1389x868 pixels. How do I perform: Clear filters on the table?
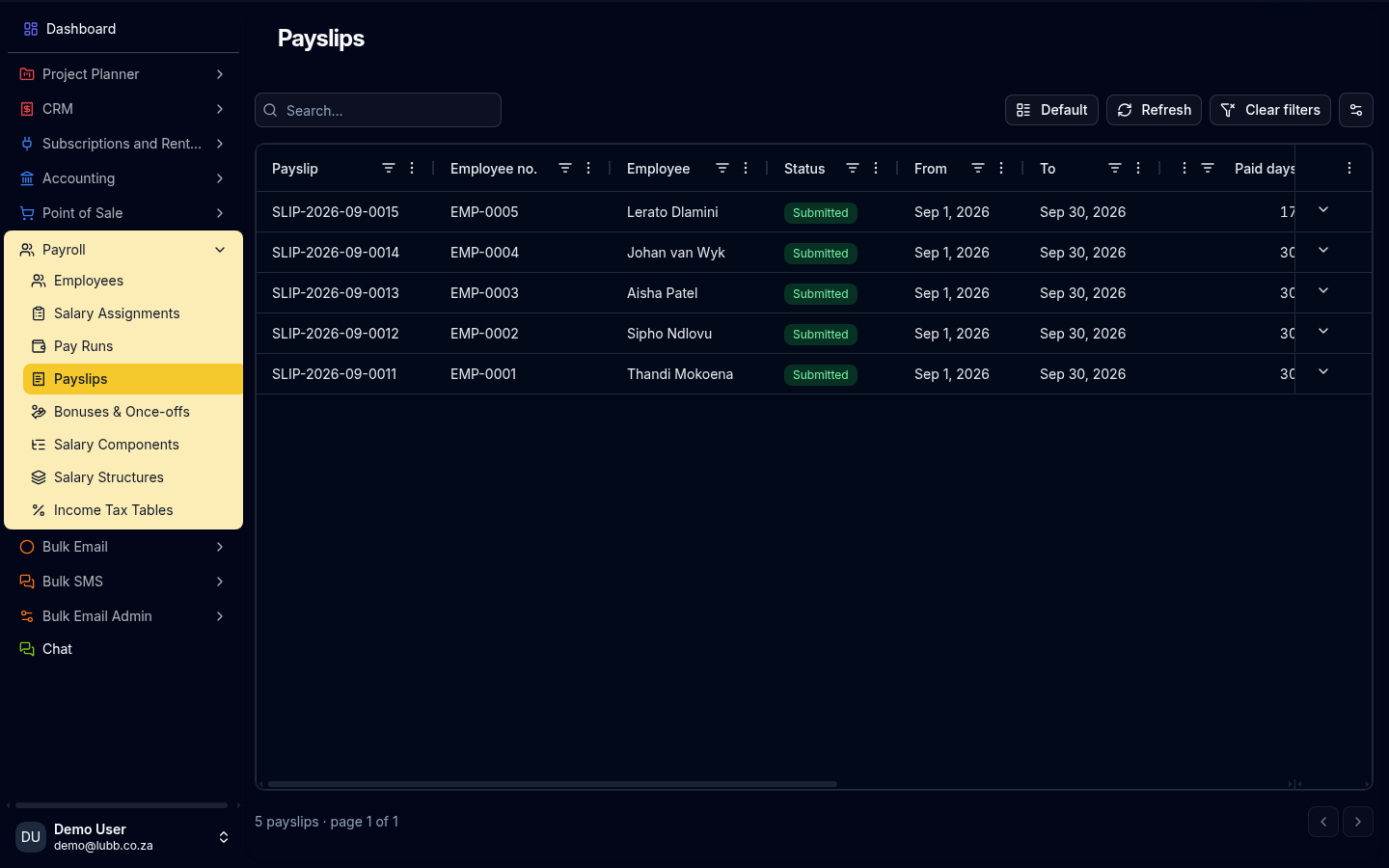tap(1270, 110)
